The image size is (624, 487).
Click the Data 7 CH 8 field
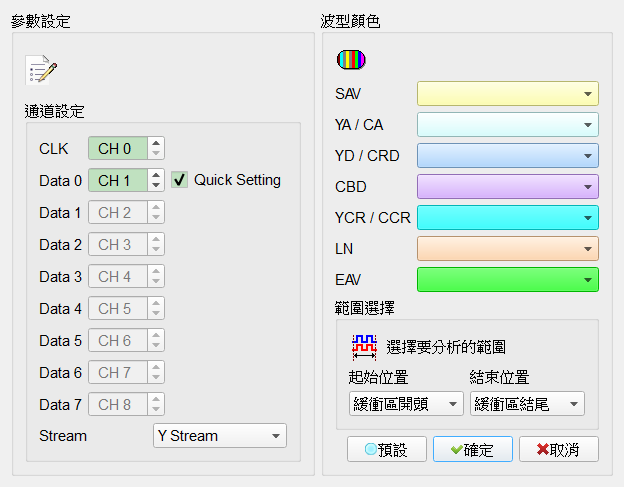[x=118, y=405]
